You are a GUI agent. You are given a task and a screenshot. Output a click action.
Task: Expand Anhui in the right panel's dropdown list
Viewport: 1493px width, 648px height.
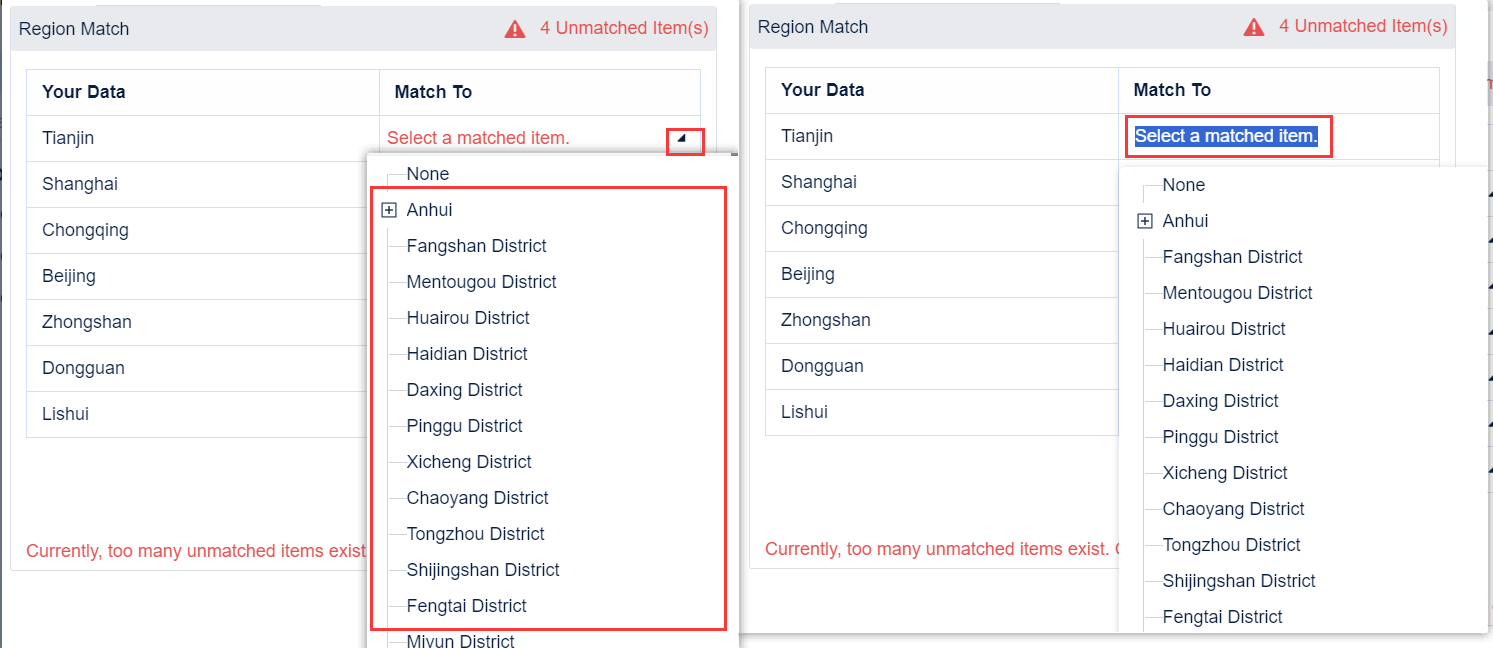pos(1145,221)
